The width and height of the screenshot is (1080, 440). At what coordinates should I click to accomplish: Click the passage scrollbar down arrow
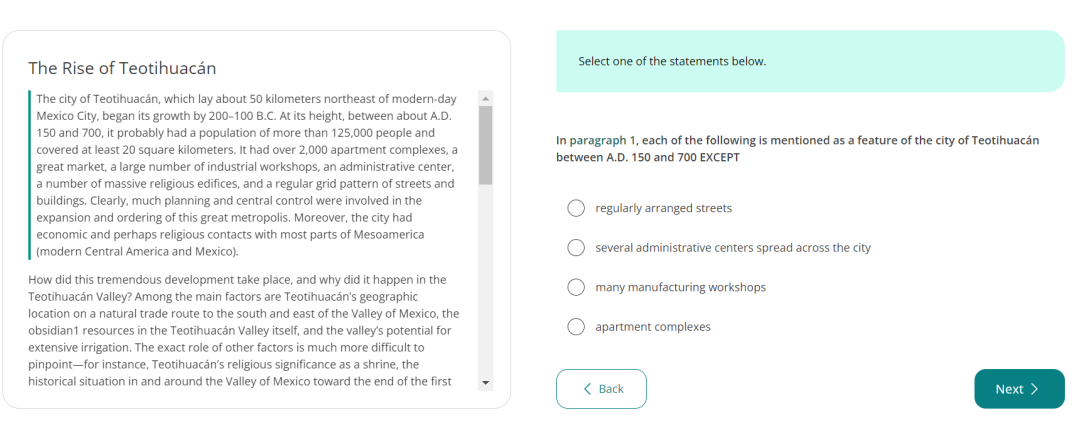[x=486, y=383]
